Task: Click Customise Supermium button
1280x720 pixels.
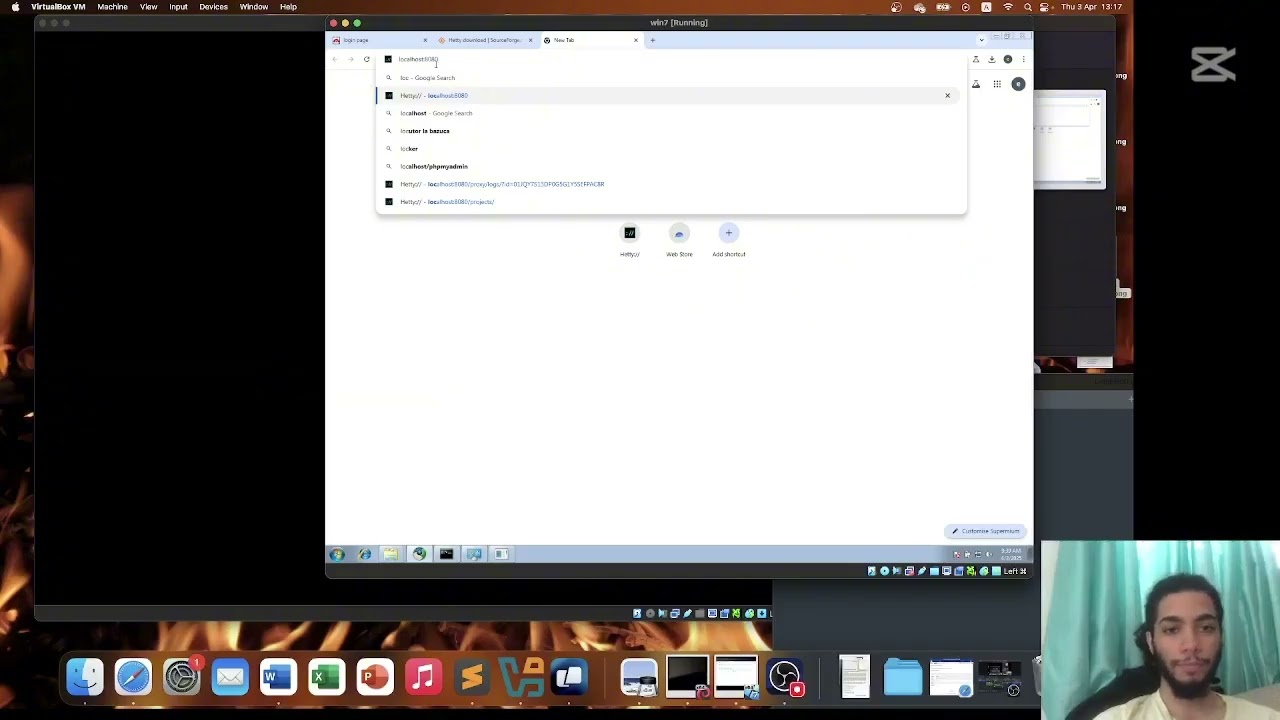Action: (x=986, y=531)
